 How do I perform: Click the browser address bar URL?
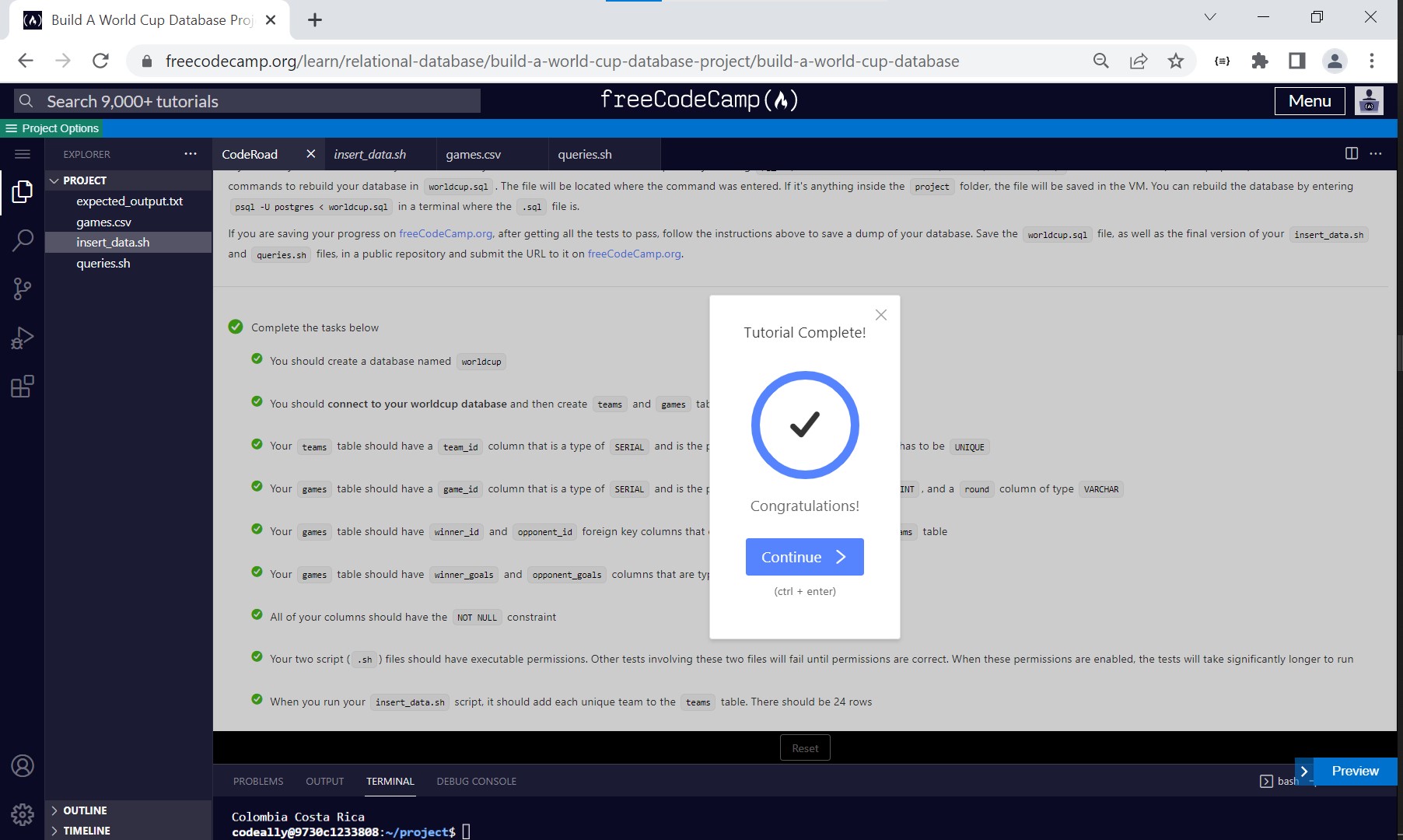pyautogui.click(x=562, y=61)
